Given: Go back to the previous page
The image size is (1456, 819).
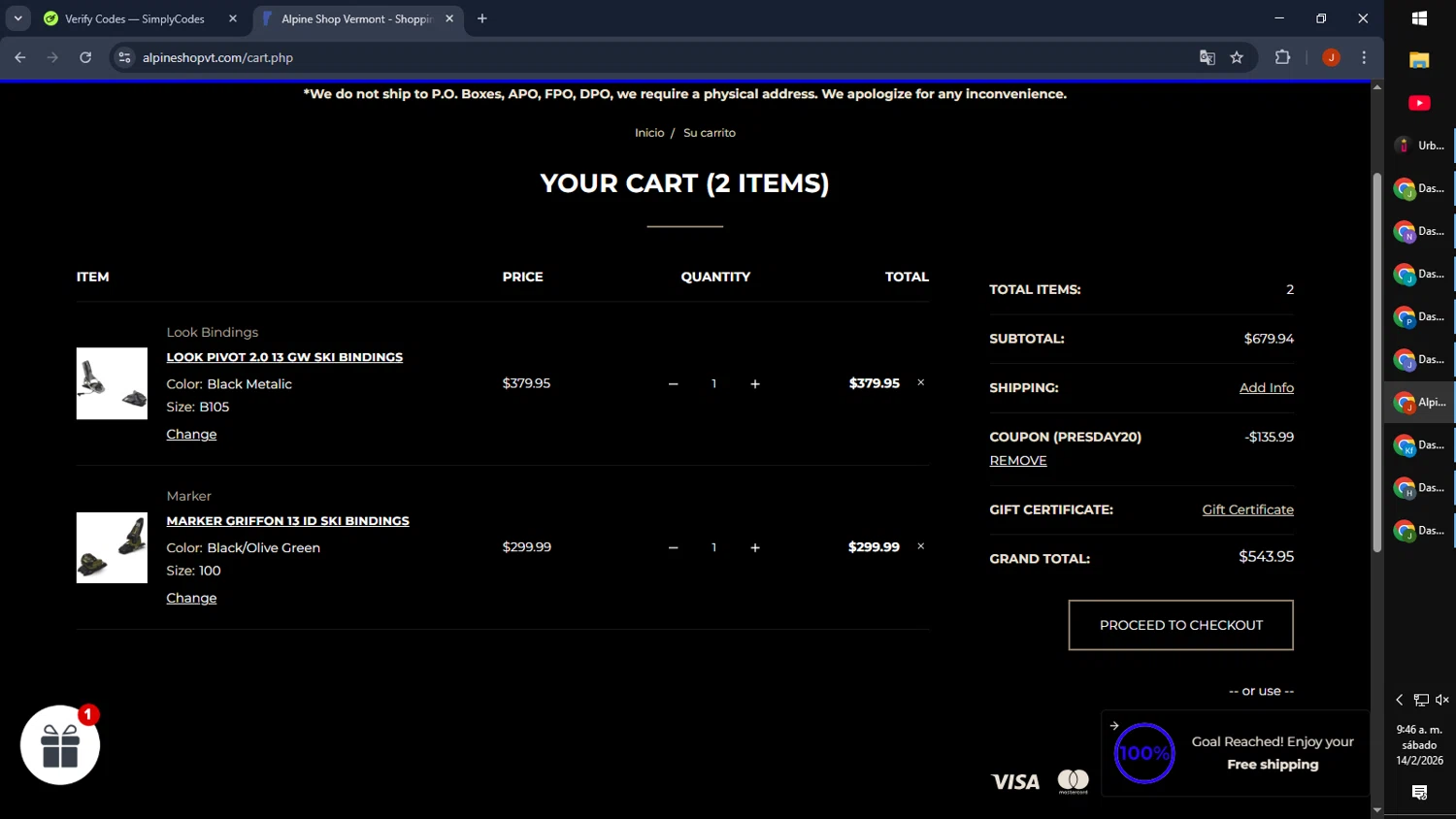Looking at the screenshot, I should pos(20,57).
